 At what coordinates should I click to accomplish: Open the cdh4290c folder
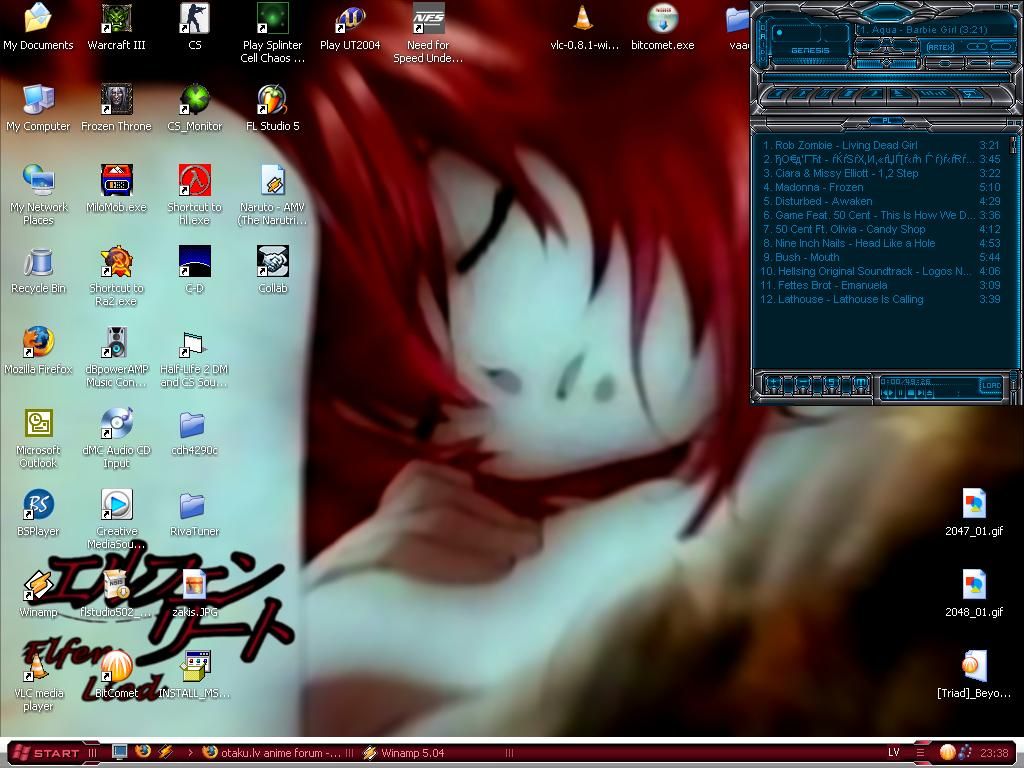tap(195, 432)
